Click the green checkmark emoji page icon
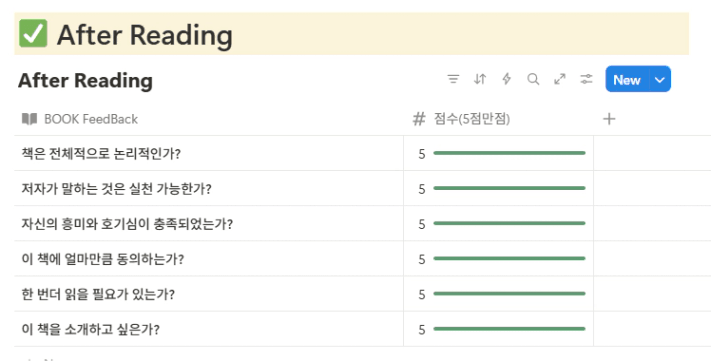 click(x=33, y=34)
